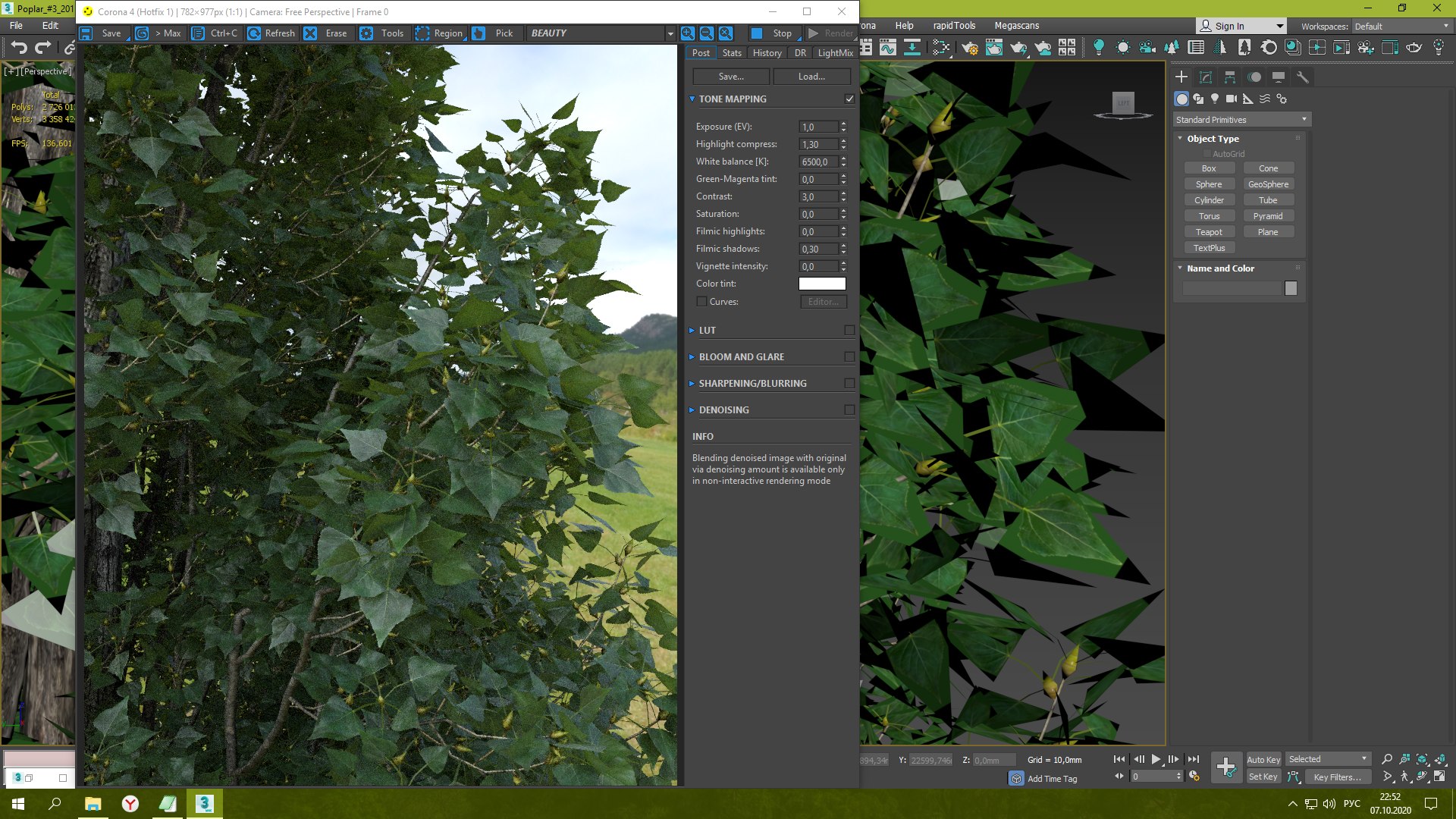Open the Render Setup teapot gear icon
The image size is (1456, 819).
pos(969,48)
